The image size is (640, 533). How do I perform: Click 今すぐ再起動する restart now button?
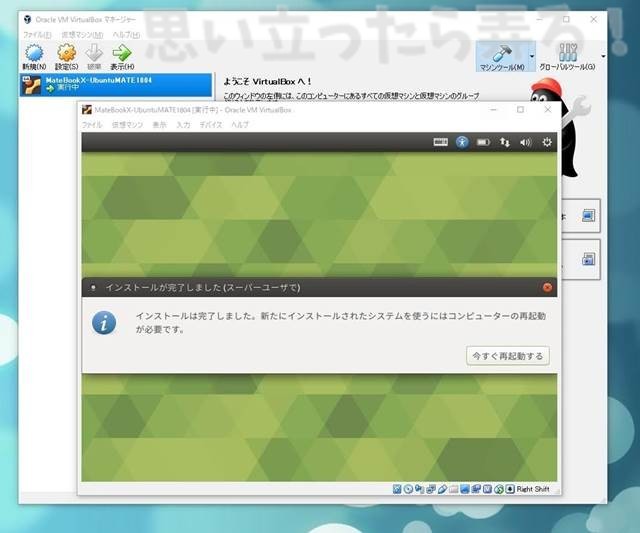pos(508,356)
